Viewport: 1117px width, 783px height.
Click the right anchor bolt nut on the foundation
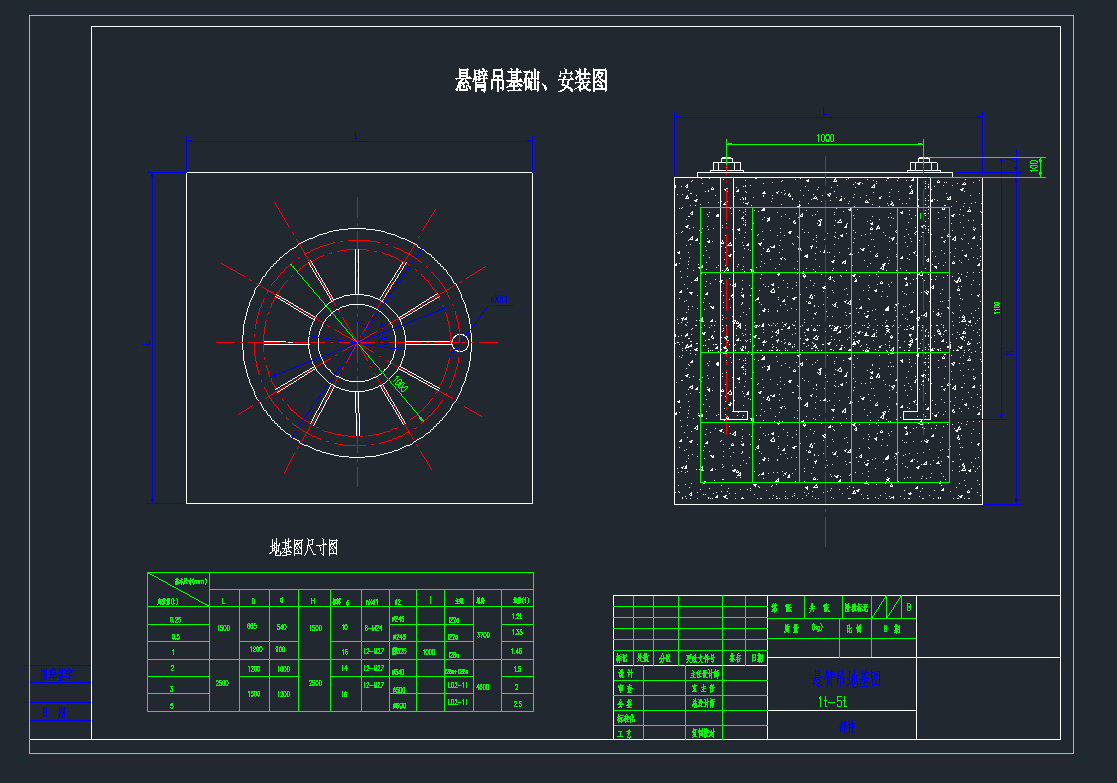[923, 166]
